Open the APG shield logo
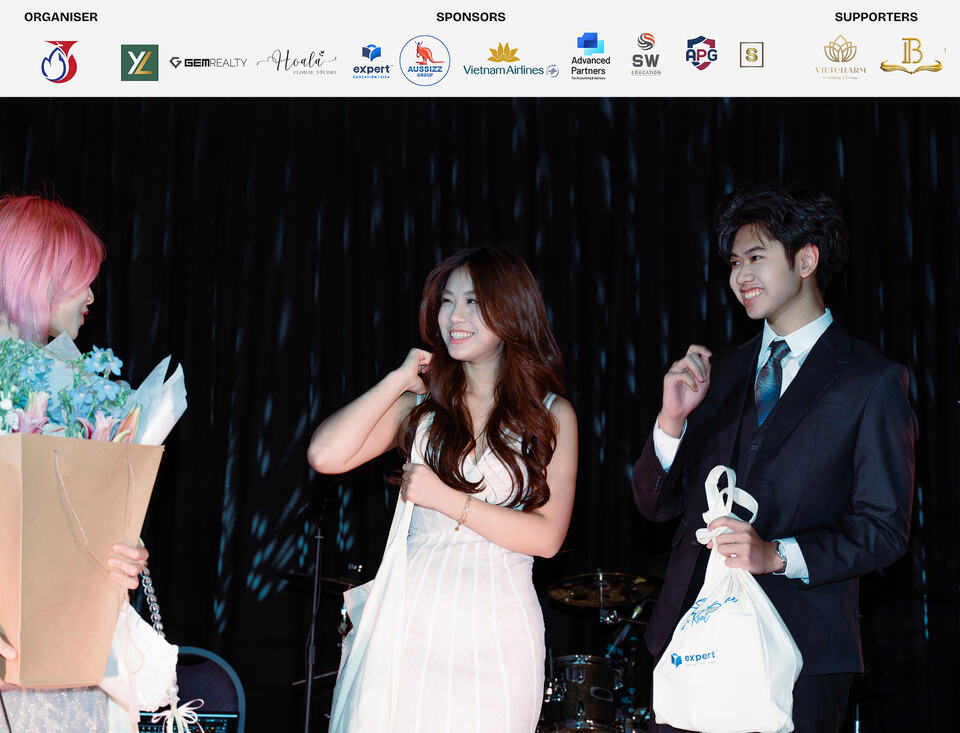 click(701, 53)
